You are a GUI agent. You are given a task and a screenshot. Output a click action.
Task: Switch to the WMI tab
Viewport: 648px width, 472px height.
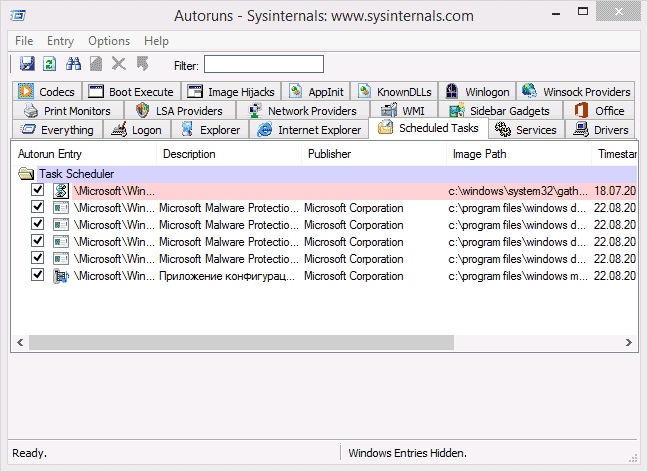403,111
